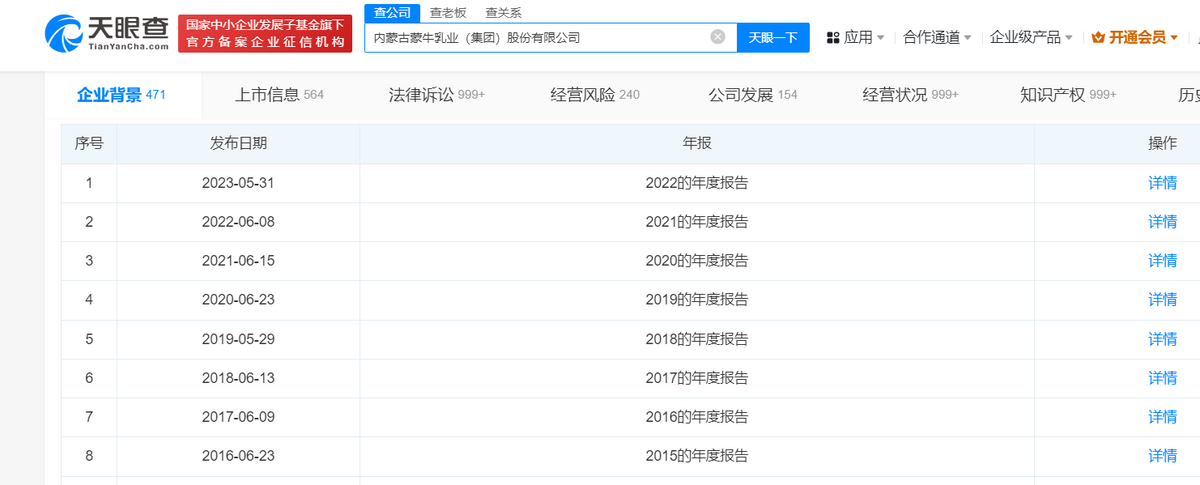The width and height of the screenshot is (1200, 485).
Task: Click the date 2016-06-23
Action: (x=238, y=456)
